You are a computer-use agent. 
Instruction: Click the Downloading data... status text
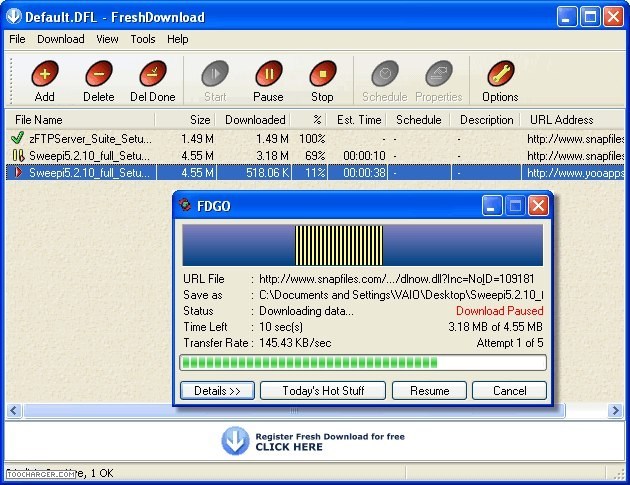[306, 311]
